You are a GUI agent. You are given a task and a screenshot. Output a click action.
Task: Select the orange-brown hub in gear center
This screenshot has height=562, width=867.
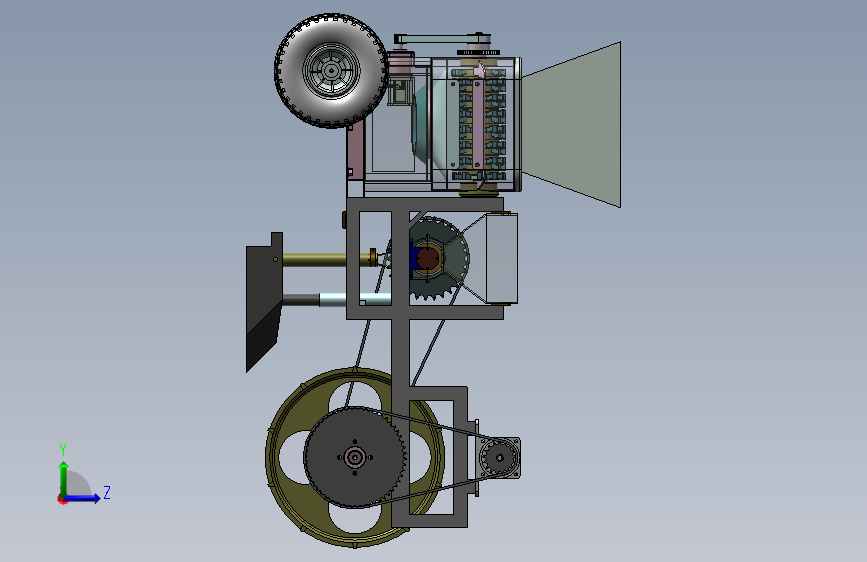(x=428, y=259)
